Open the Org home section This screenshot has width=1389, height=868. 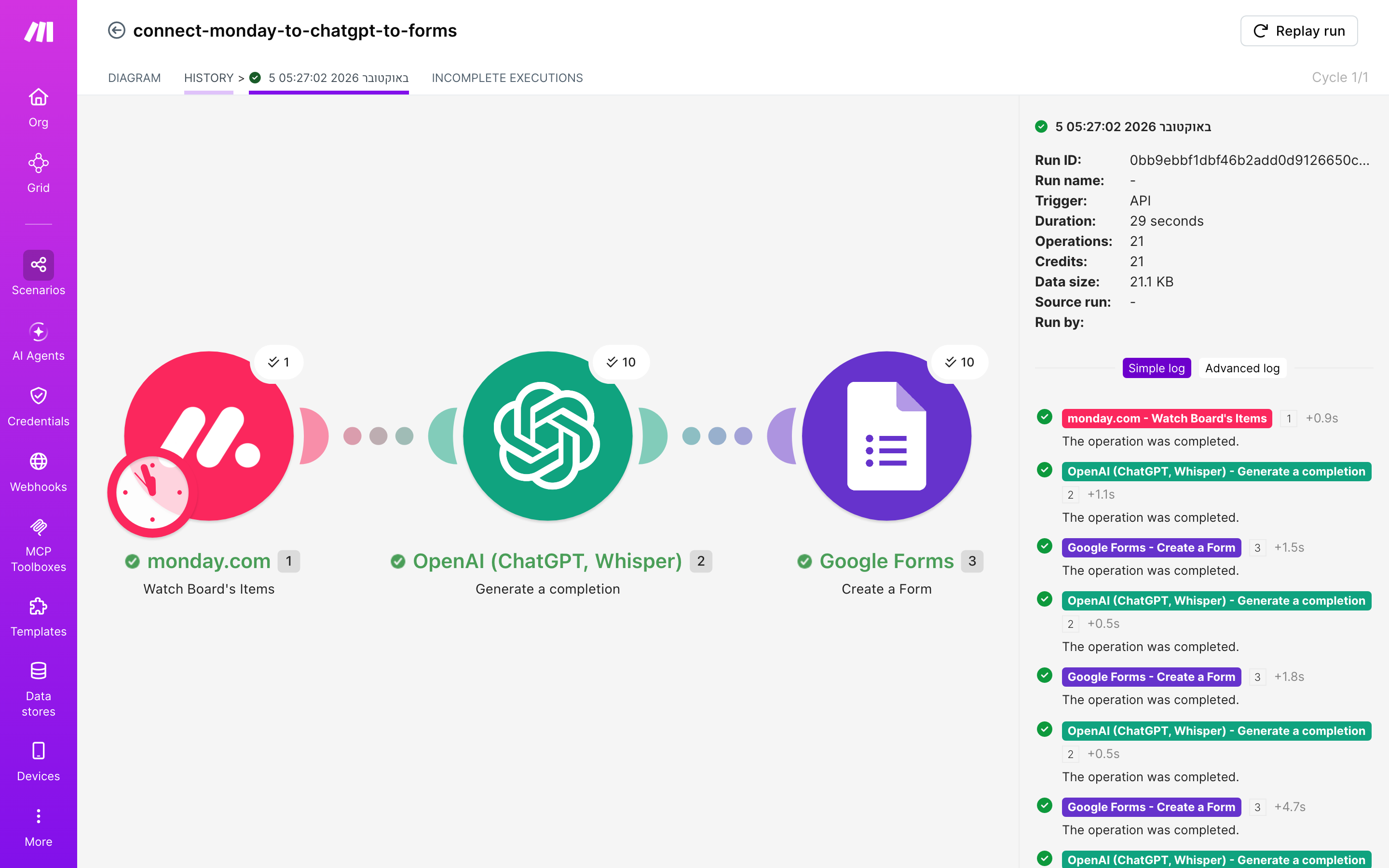tap(39, 108)
